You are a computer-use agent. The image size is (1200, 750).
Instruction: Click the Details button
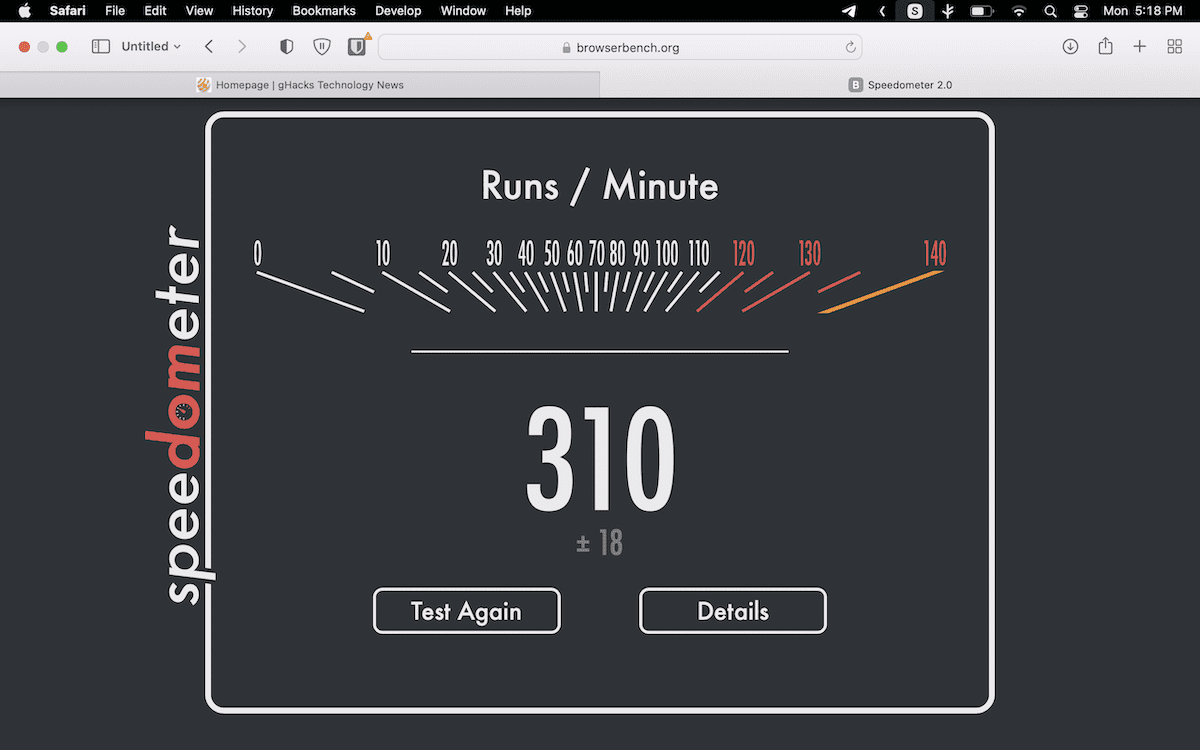(x=733, y=611)
